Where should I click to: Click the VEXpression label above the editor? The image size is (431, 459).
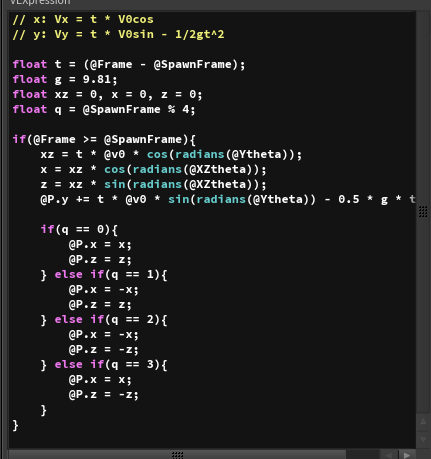(40, 2)
